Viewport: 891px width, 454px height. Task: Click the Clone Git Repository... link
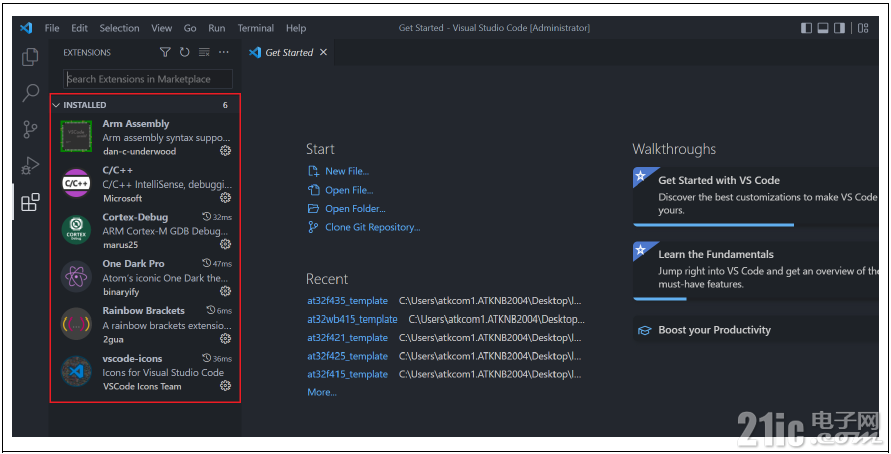pos(373,227)
